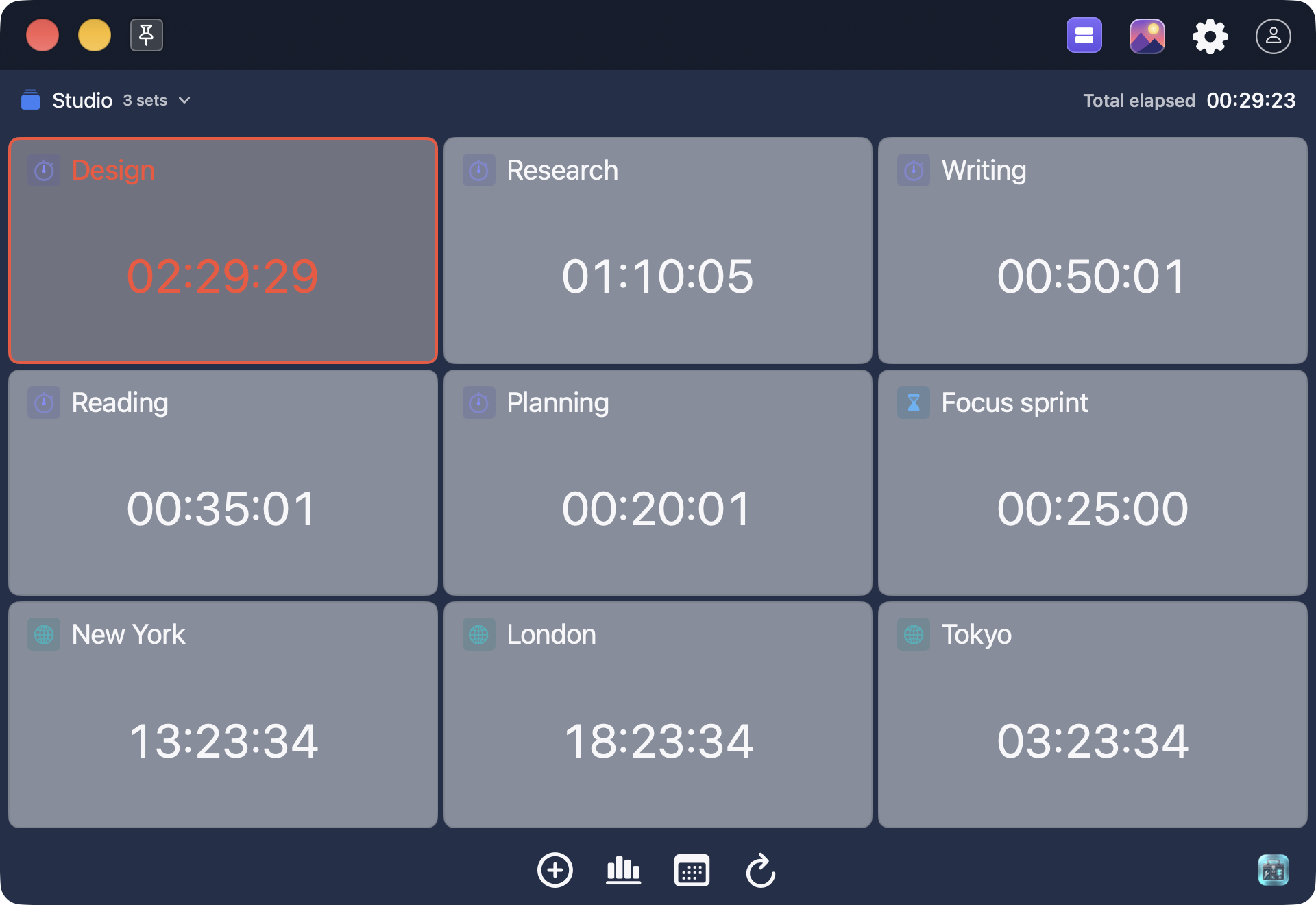Open the statistics bar chart icon
Viewport: 1316px width, 905px height.
click(623, 870)
